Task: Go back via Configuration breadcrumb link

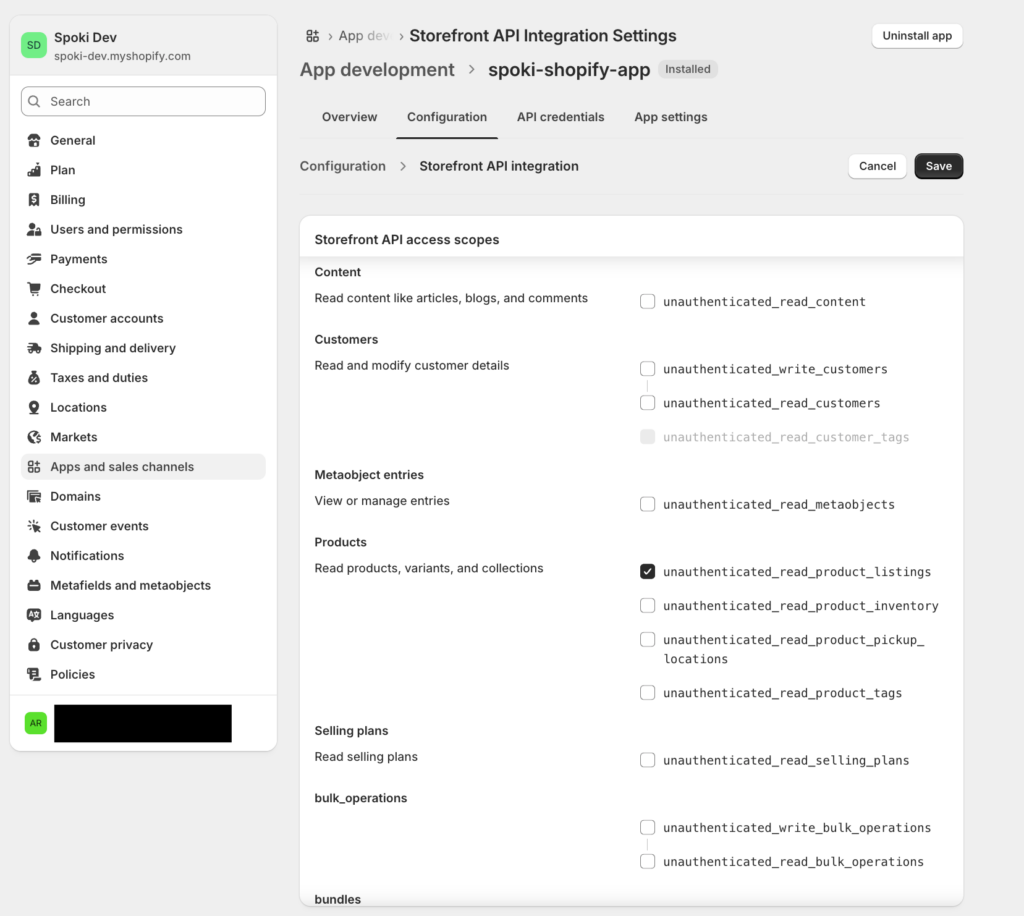Action: click(x=342, y=166)
